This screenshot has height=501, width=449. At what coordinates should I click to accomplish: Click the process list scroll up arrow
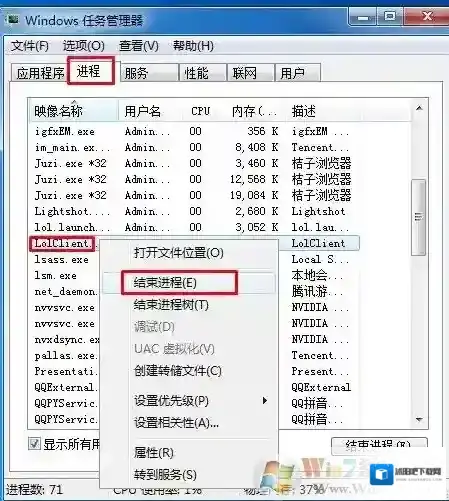click(x=419, y=108)
